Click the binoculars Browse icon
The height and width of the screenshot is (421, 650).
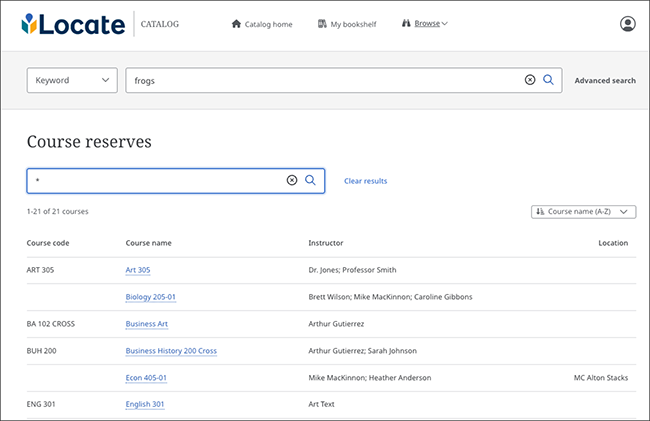tap(406, 23)
